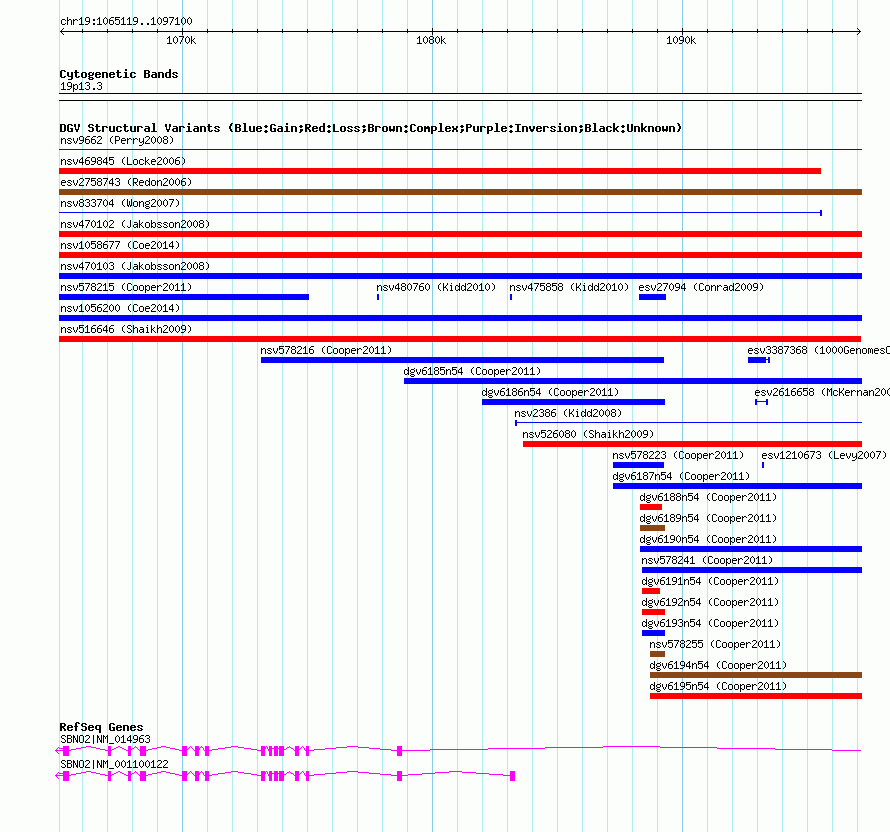Image resolution: width=890 pixels, height=832 pixels.
Task: Select the nsv470102 (Jakobsson2008) label
Action: tap(135, 224)
